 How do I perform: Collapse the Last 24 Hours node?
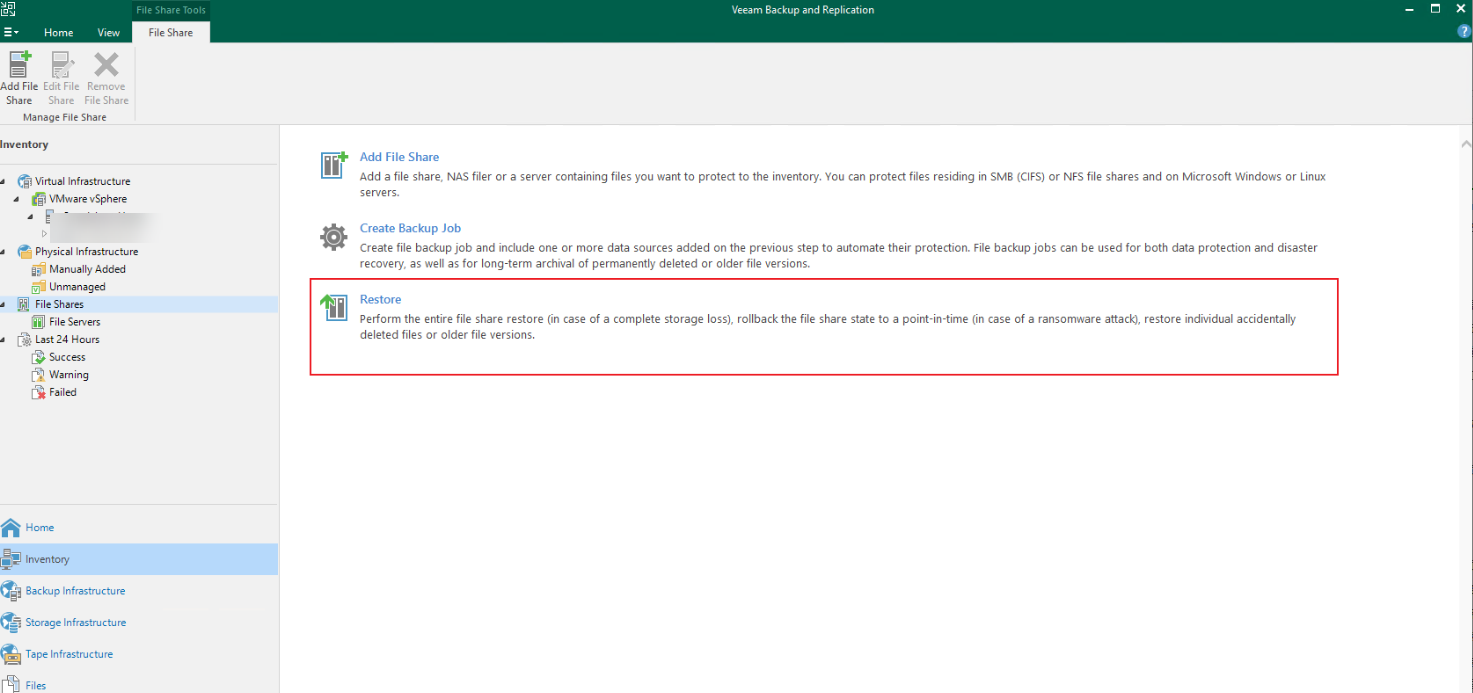(x=4, y=340)
